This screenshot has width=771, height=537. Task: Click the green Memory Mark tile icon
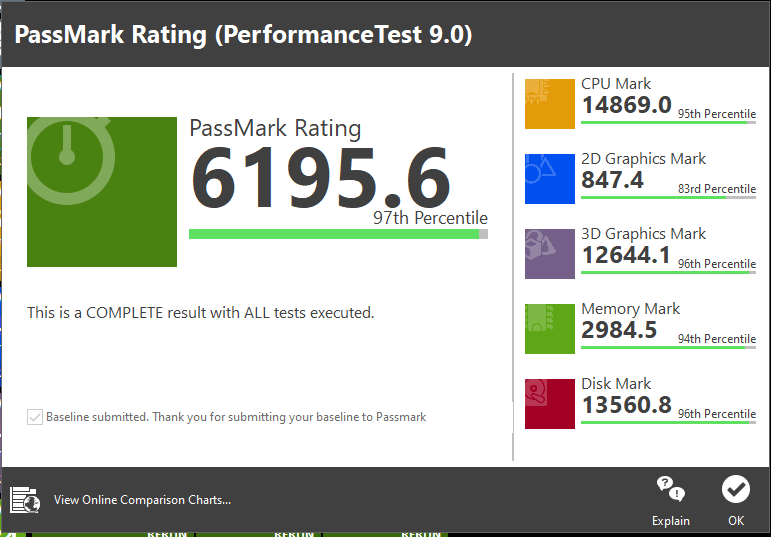tap(550, 329)
